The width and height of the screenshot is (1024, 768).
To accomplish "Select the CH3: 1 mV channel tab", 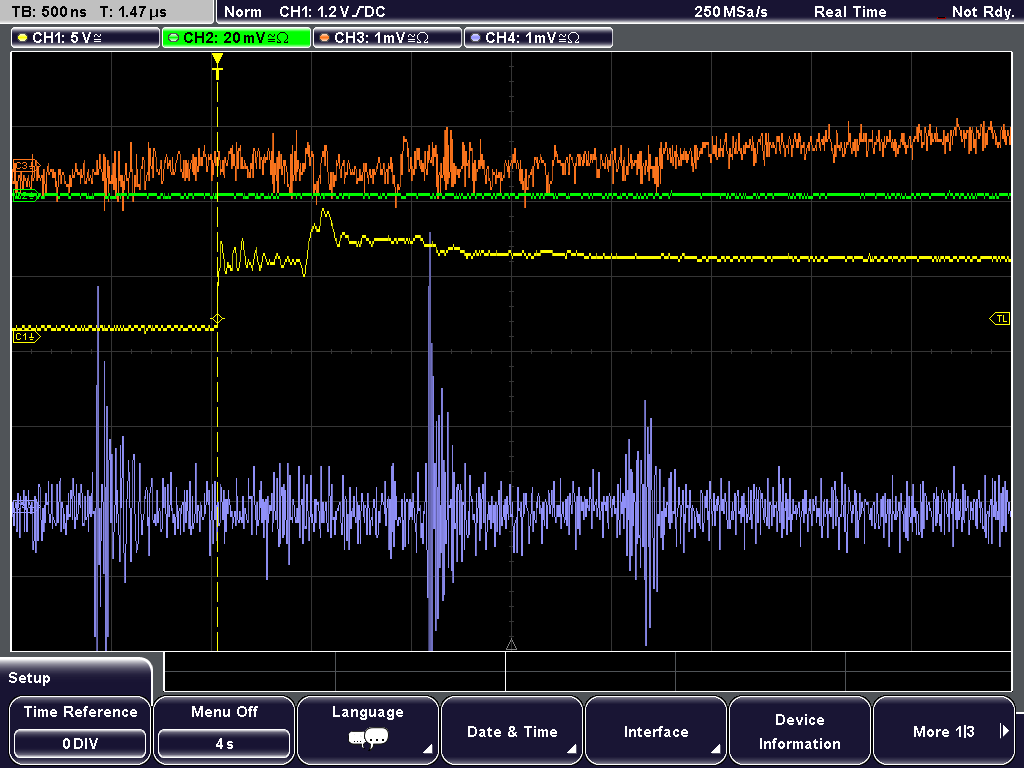I will point(387,38).
